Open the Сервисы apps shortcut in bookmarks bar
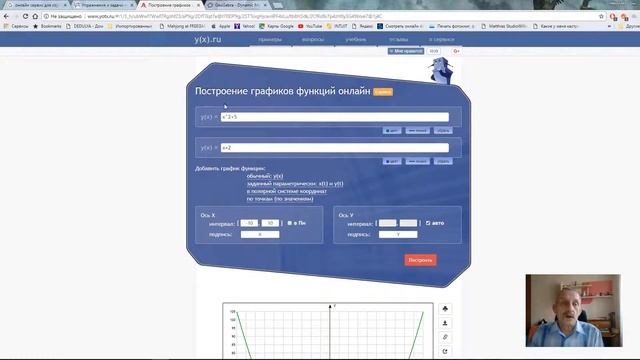Screen dimensions: 640x360 [16, 26]
